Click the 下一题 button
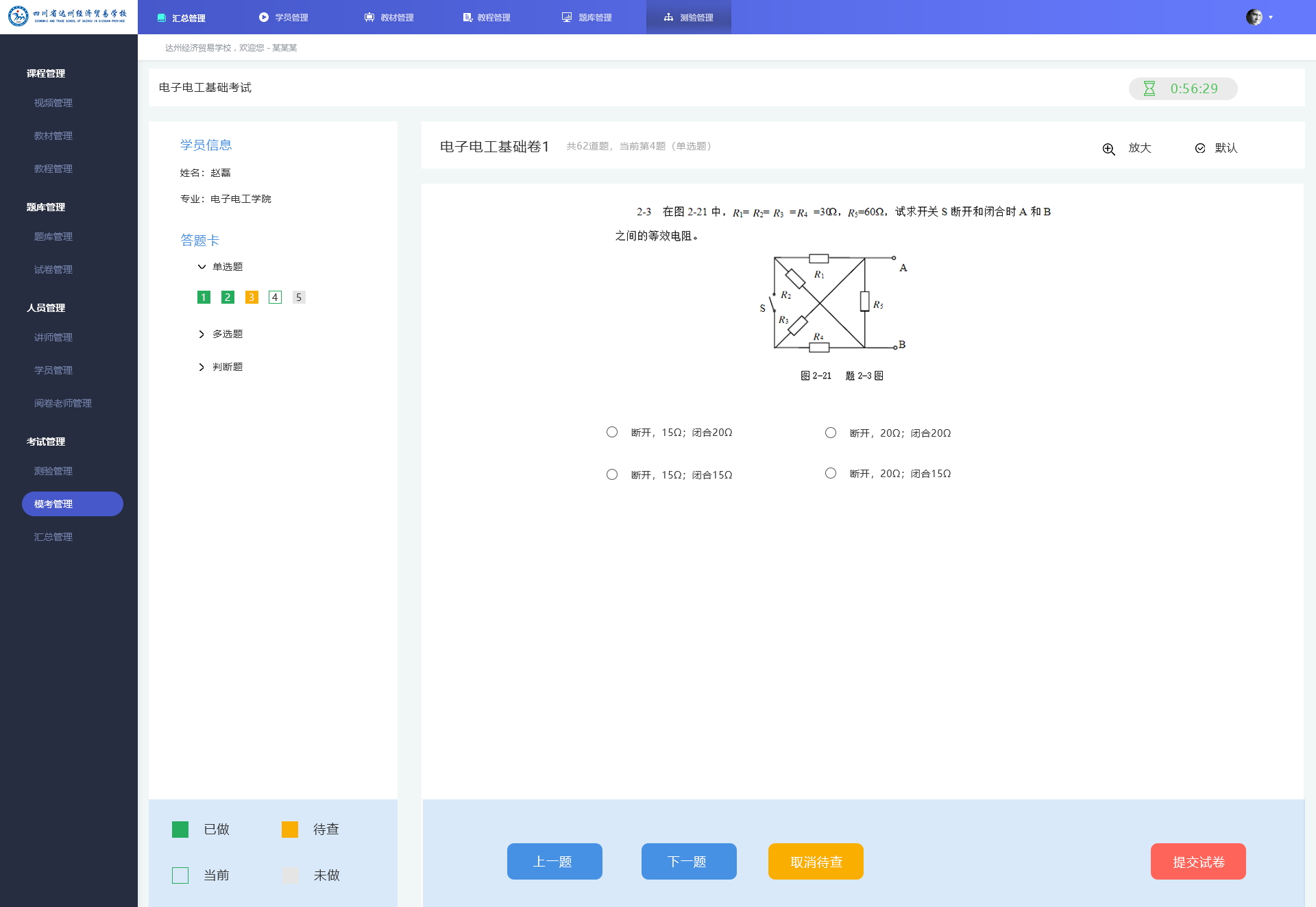 (689, 861)
